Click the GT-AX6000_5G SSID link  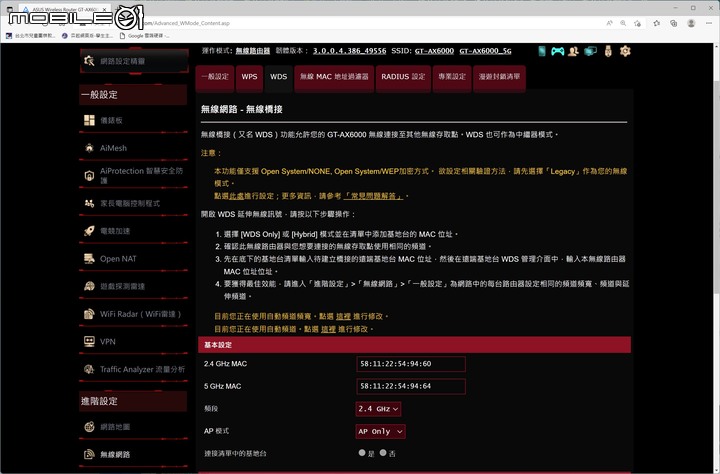(x=485, y=51)
